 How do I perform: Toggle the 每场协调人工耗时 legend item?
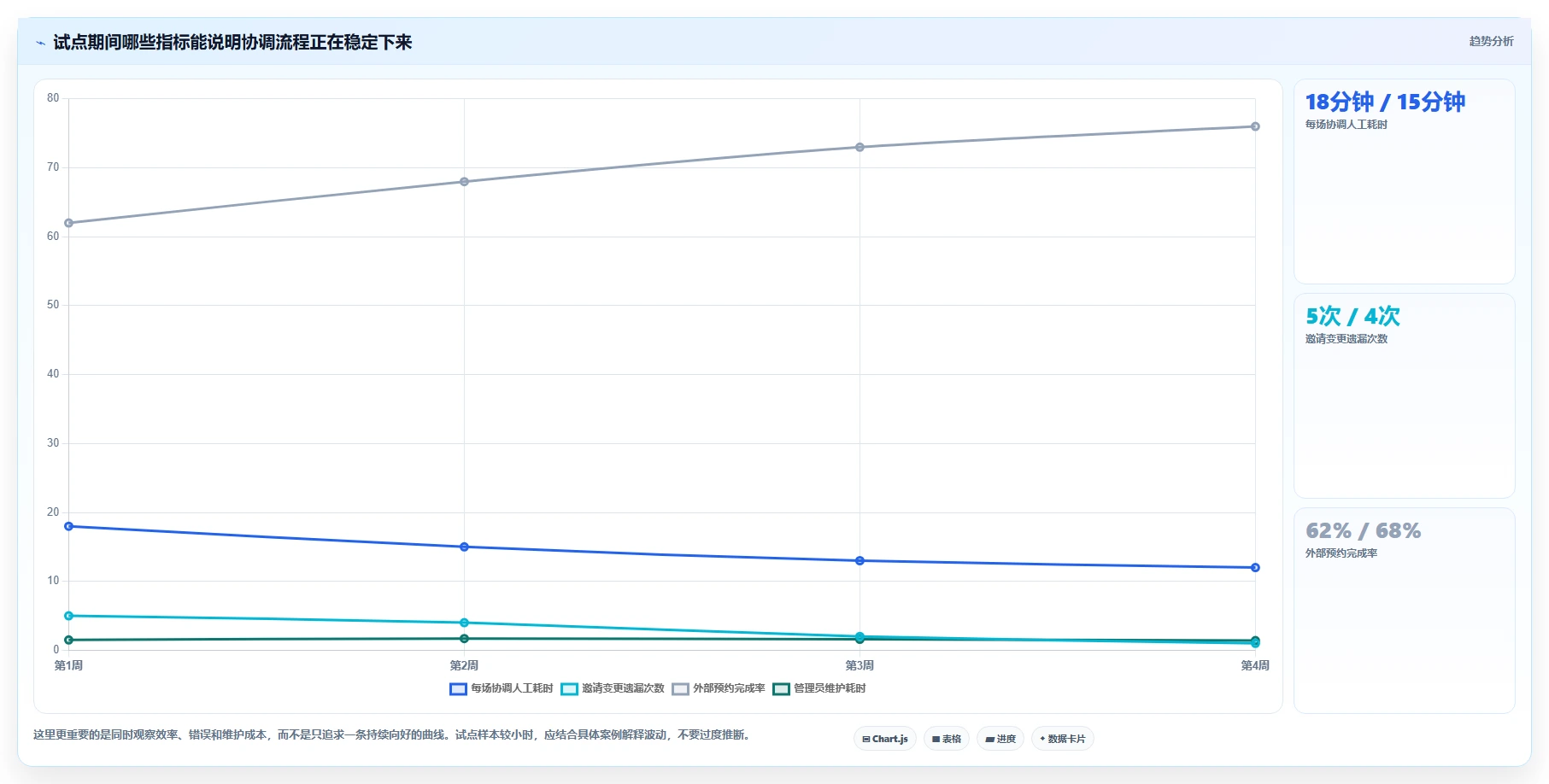[502, 688]
